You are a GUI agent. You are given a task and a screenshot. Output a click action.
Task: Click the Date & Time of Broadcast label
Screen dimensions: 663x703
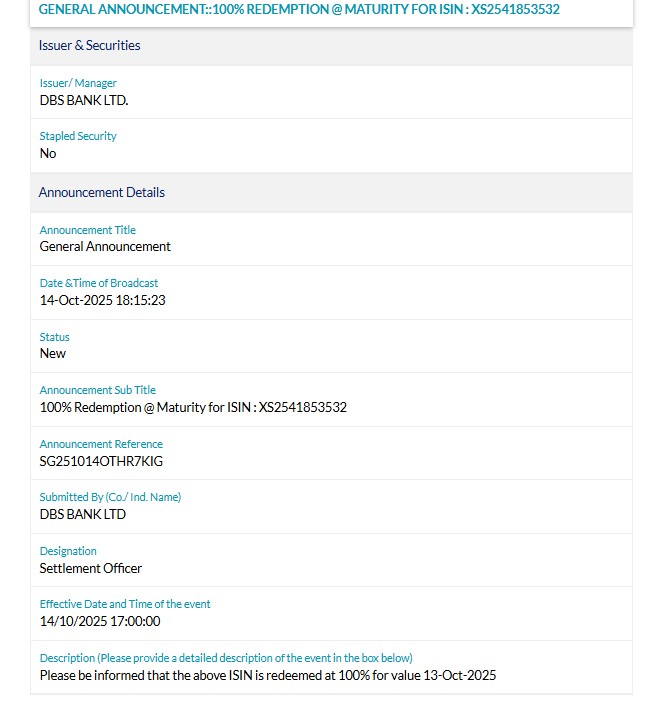point(99,283)
